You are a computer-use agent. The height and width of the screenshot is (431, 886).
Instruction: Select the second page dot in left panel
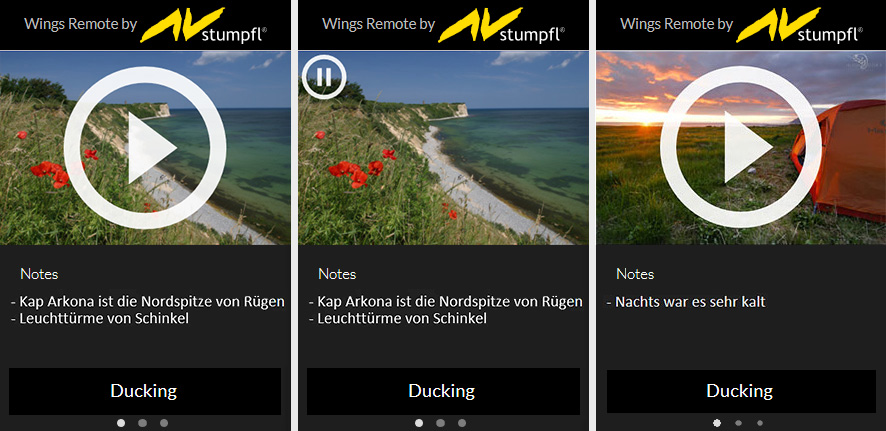(x=142, y=423)
